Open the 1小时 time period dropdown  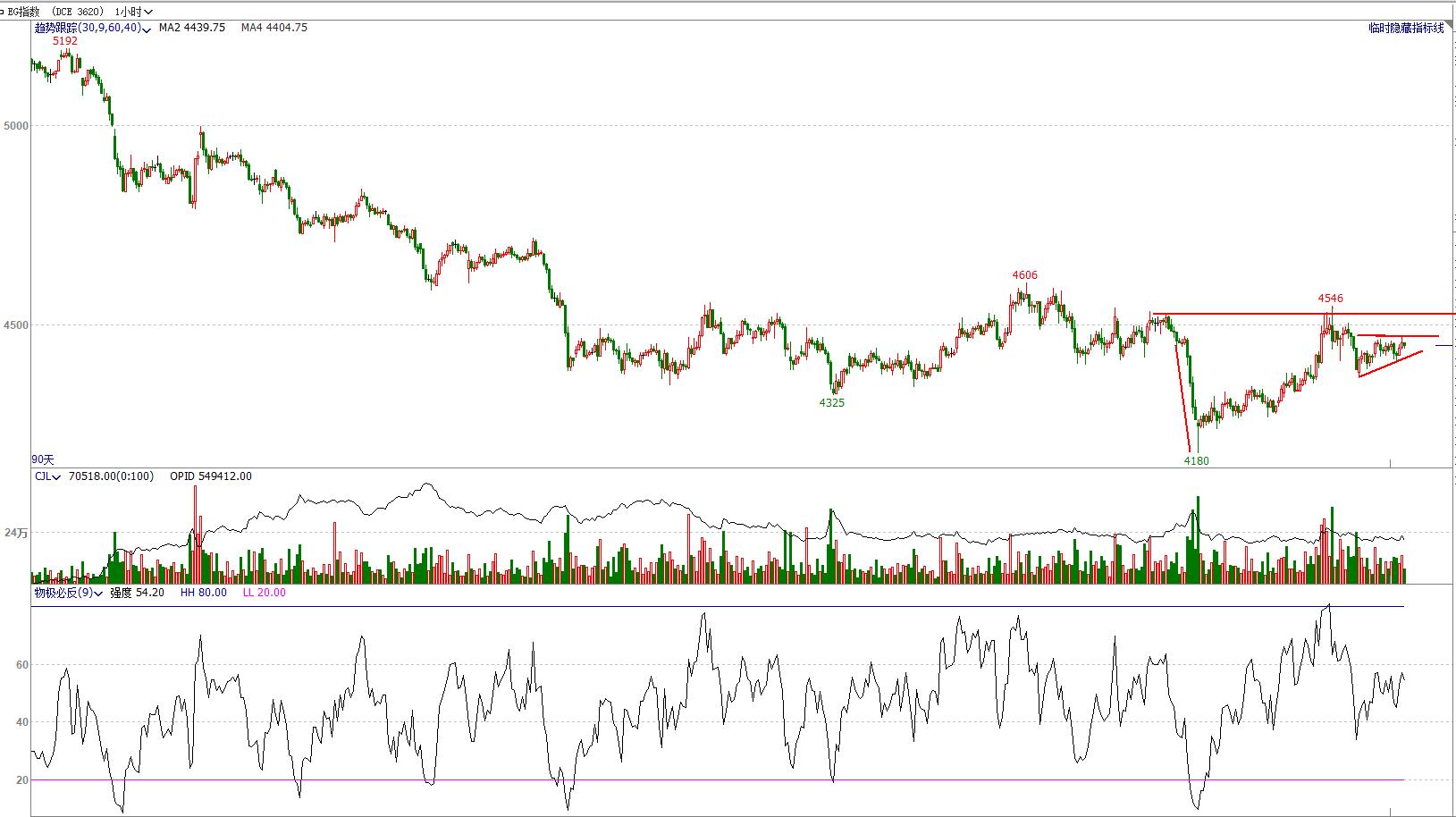click(134, 12)
